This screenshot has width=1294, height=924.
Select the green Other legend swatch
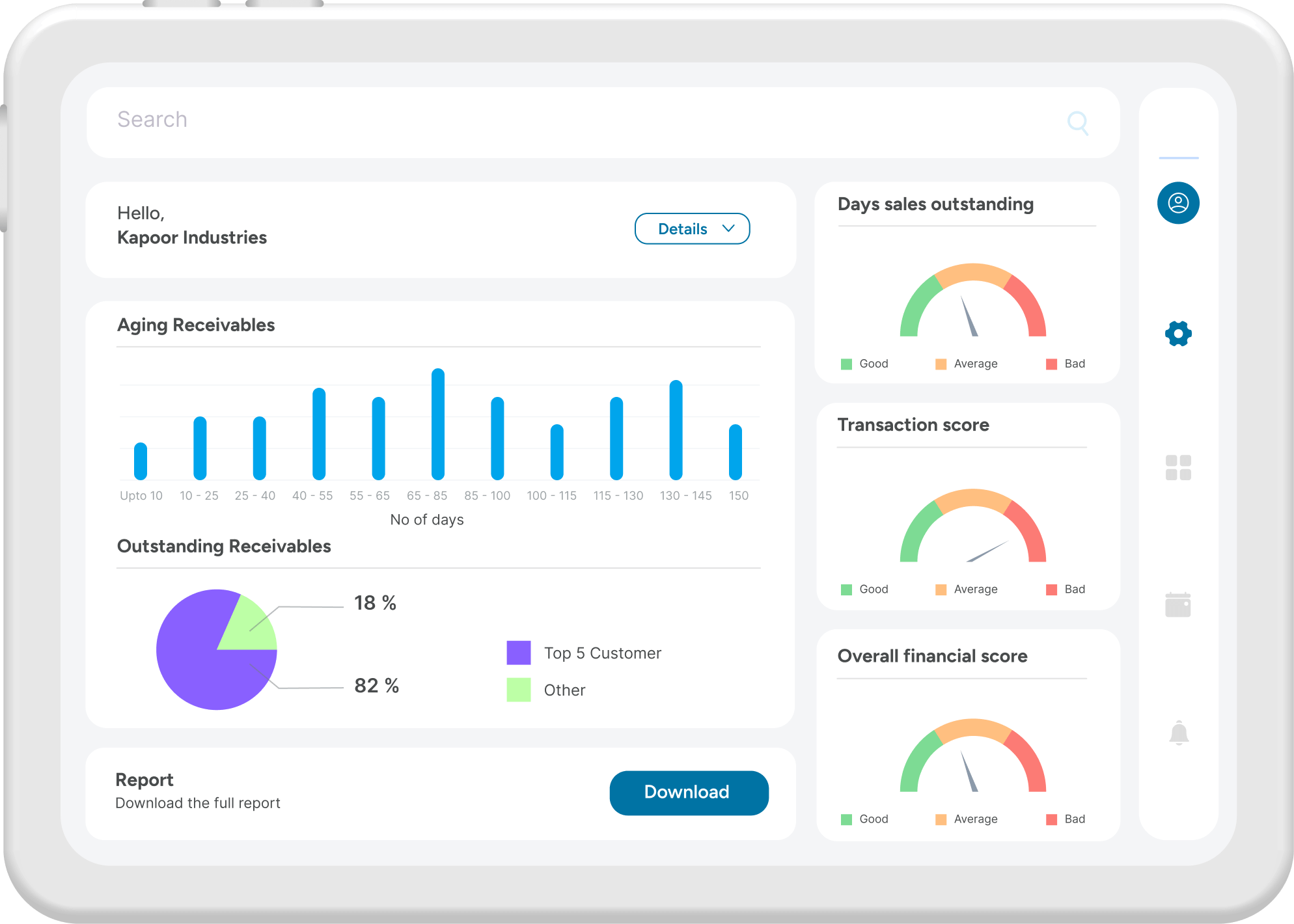pyautogui.click(x=518, y=690)
